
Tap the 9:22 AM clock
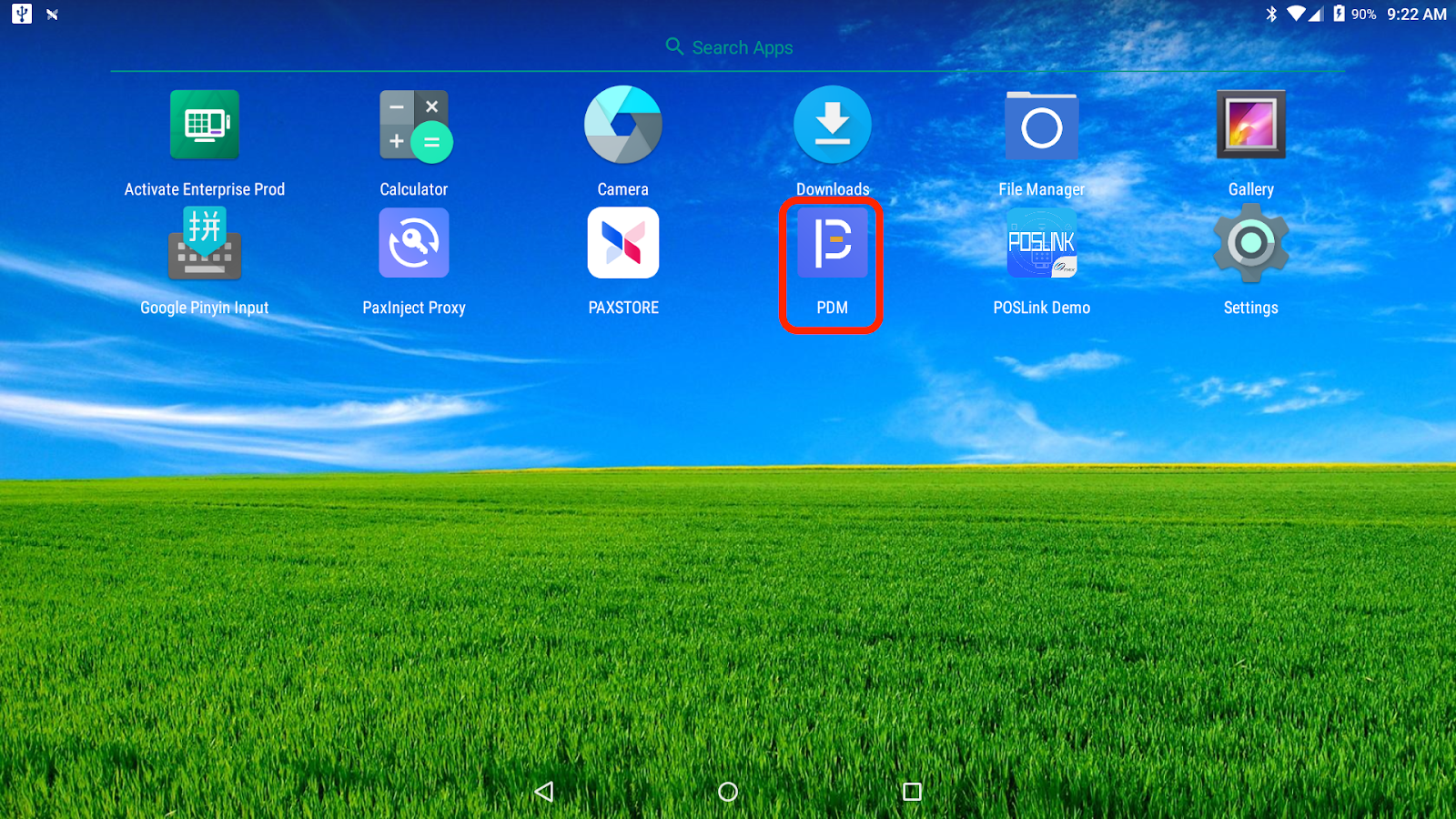click(1417, 14)
